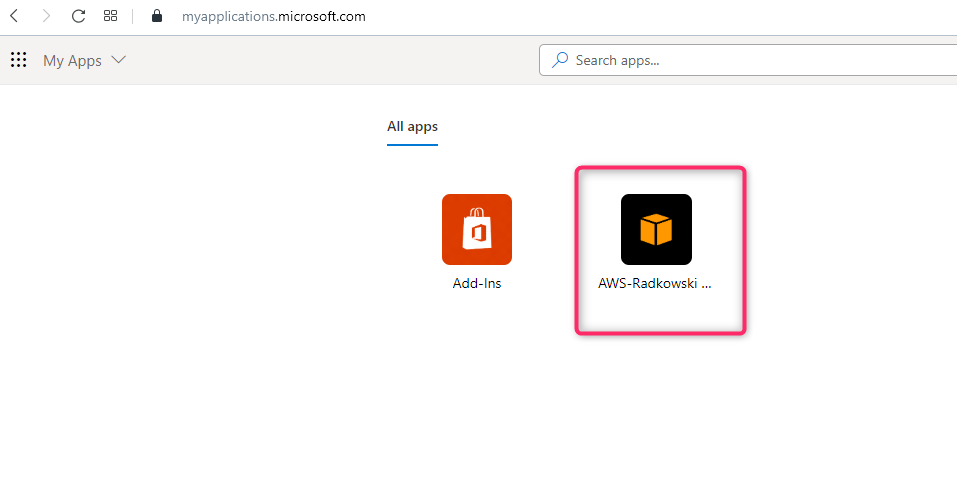Select the myapplications.microsoft.com address bar URL
The width and height of the screenshot is (957, 477).
coord(273,16)
